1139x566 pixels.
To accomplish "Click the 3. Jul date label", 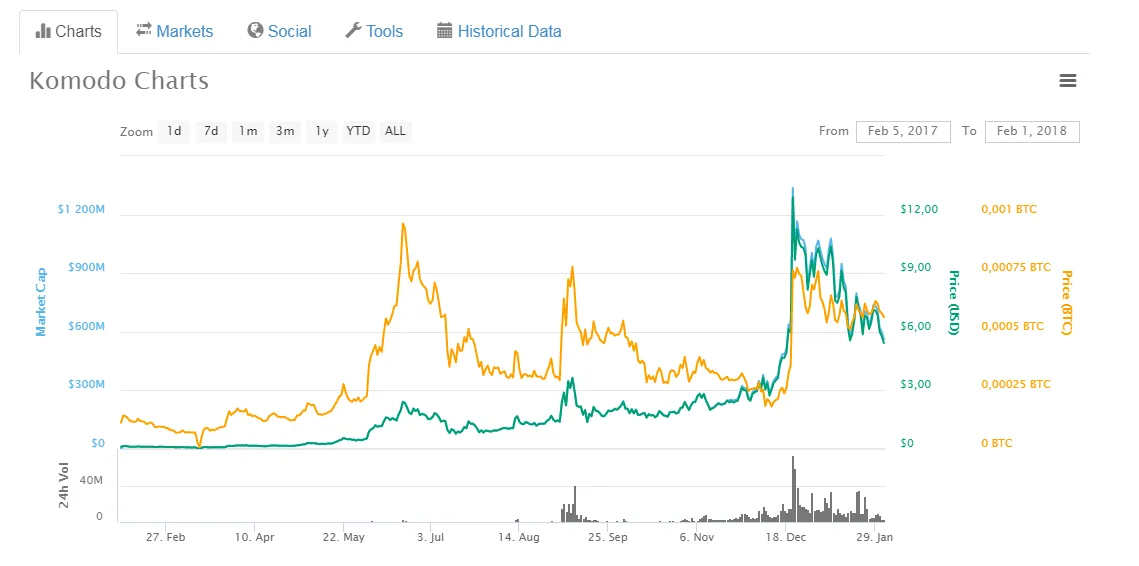I will coord(431,538).
